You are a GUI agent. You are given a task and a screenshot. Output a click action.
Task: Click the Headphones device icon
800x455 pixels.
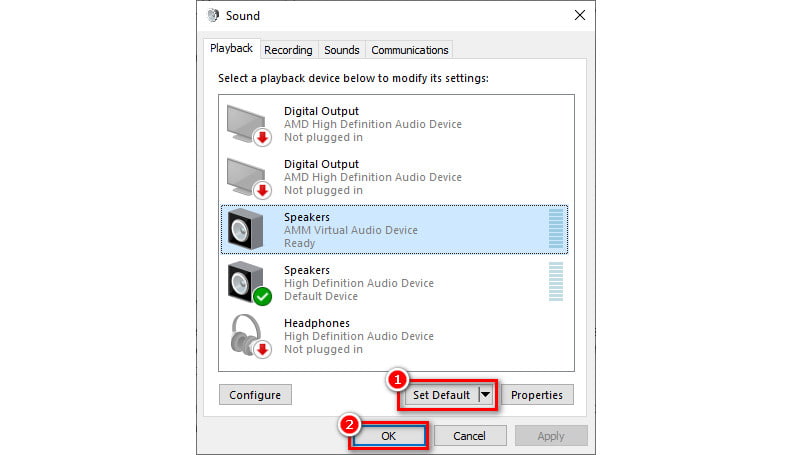(246, 336)
